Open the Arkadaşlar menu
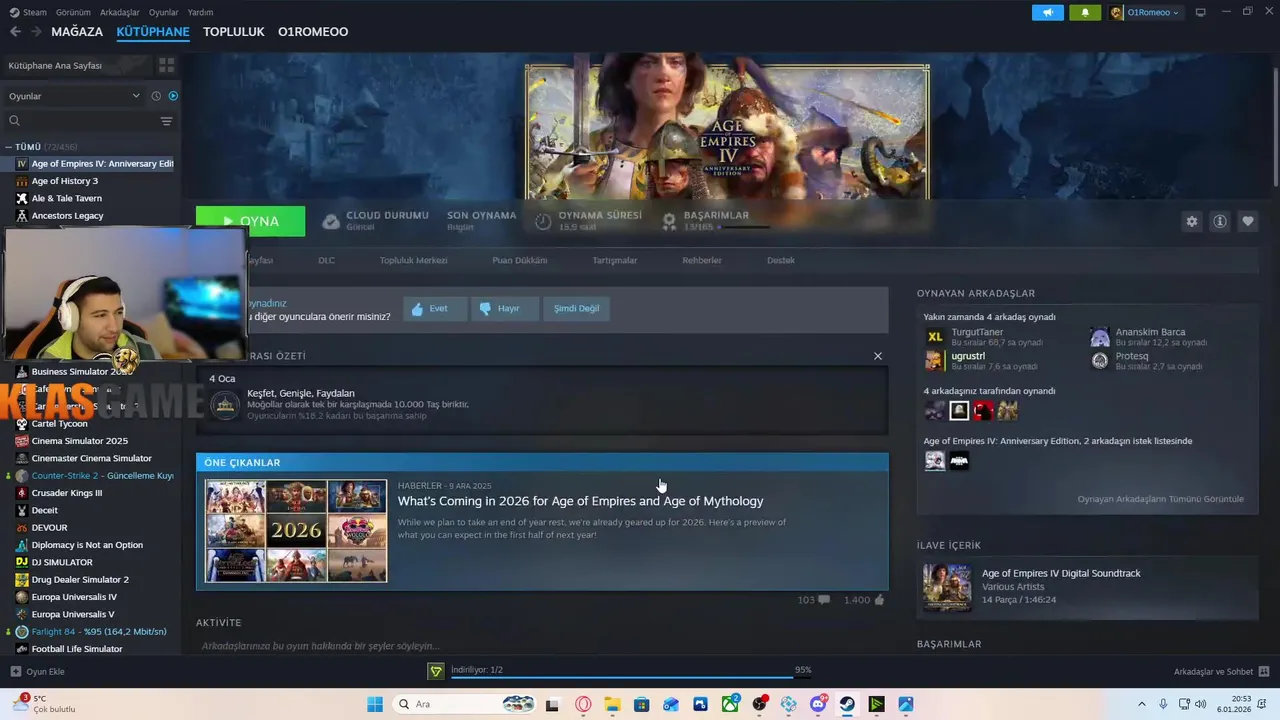 pyautogui.click(x=120, y=12)
